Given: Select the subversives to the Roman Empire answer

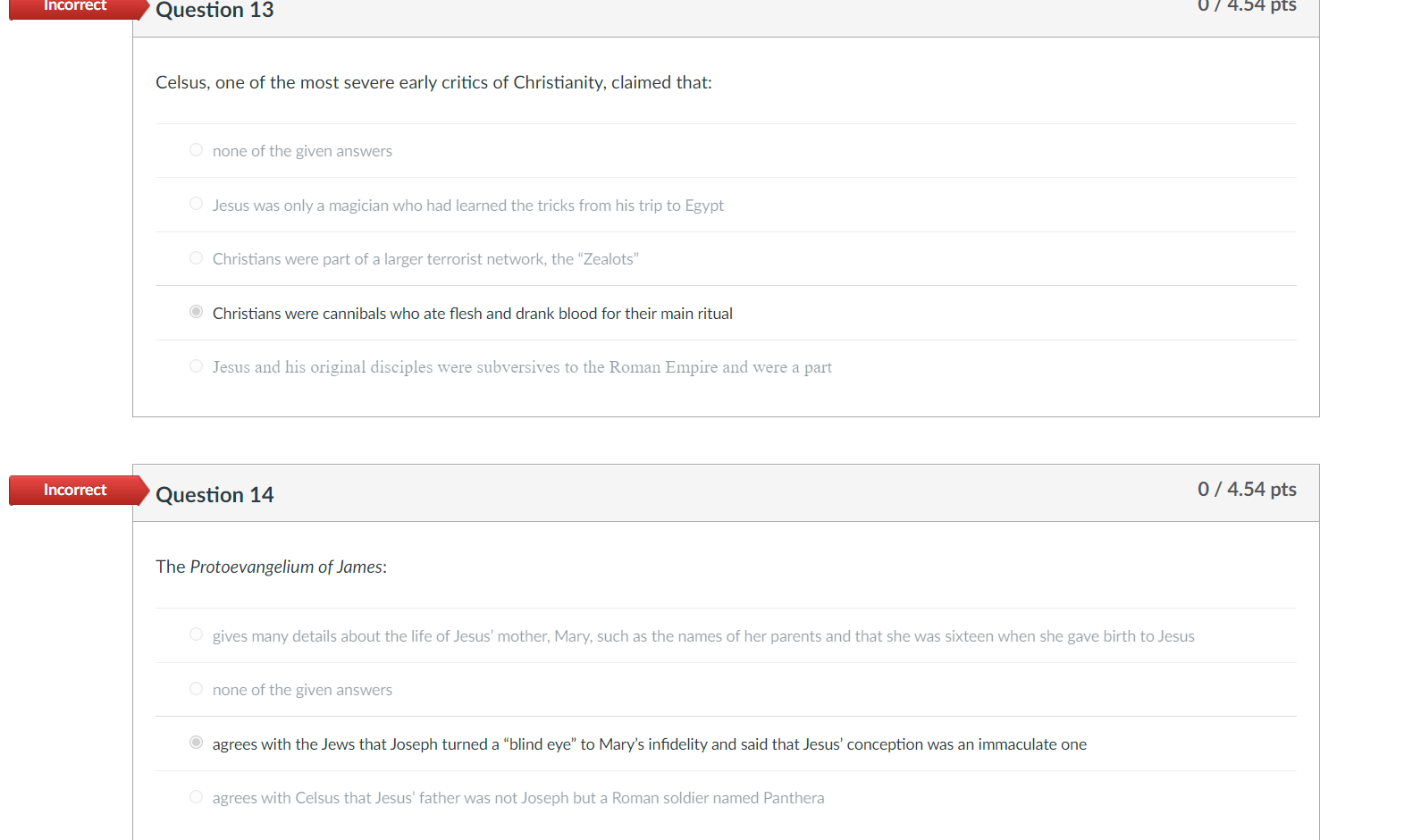Looking at the screenshot, I should tap(196, 366).
